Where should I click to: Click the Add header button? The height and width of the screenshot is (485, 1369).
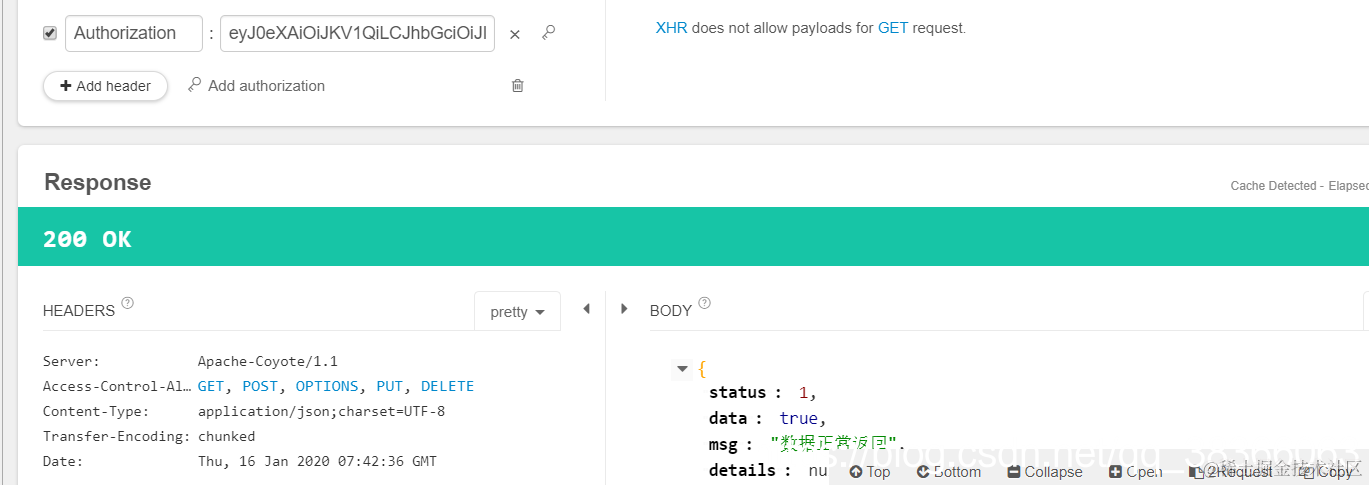(105, 86)
